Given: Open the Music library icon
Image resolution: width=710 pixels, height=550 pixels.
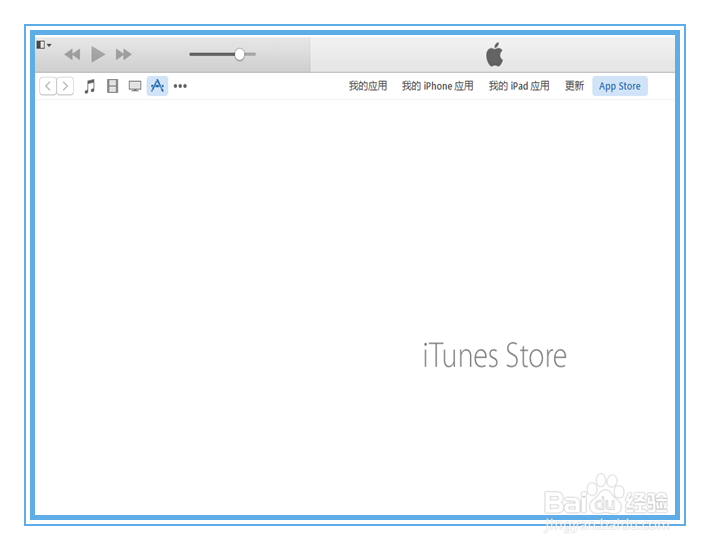Looking at the screenshot, I should pyautogui.click(x=90, y=86).
